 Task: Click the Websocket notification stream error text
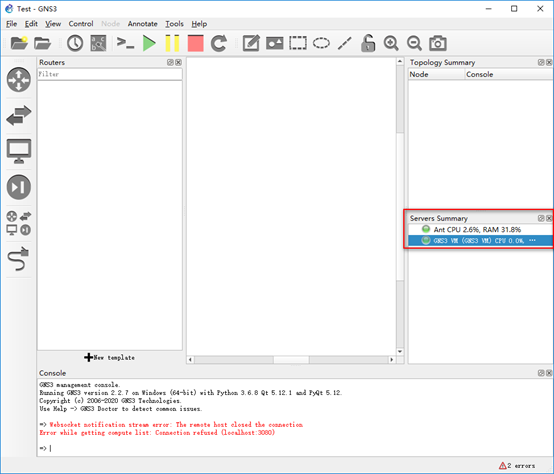point(176,425)
